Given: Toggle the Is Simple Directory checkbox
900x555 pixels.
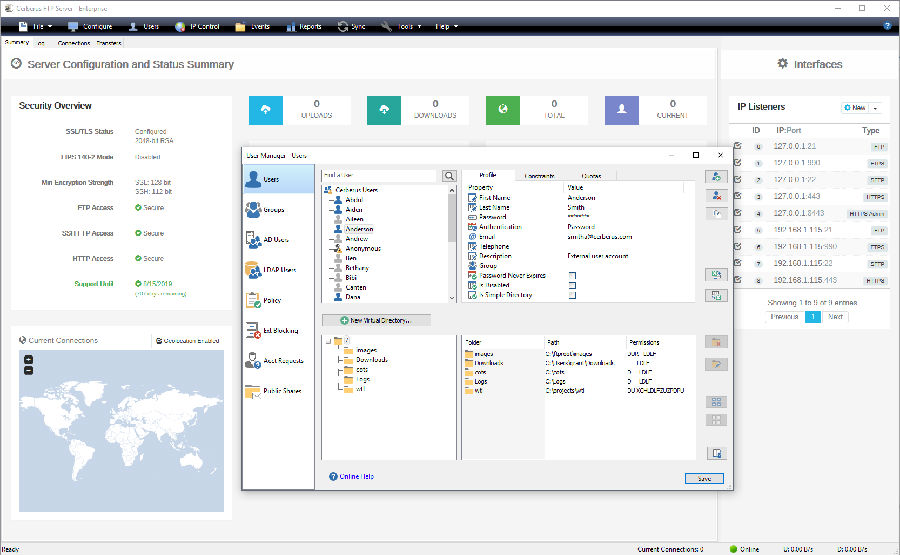Looking at the screenshot, I should click(x=572, y=295).
